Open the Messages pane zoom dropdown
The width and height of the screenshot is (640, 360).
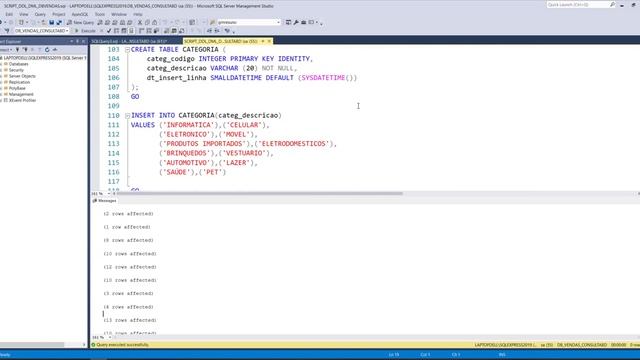coord(109,338)
